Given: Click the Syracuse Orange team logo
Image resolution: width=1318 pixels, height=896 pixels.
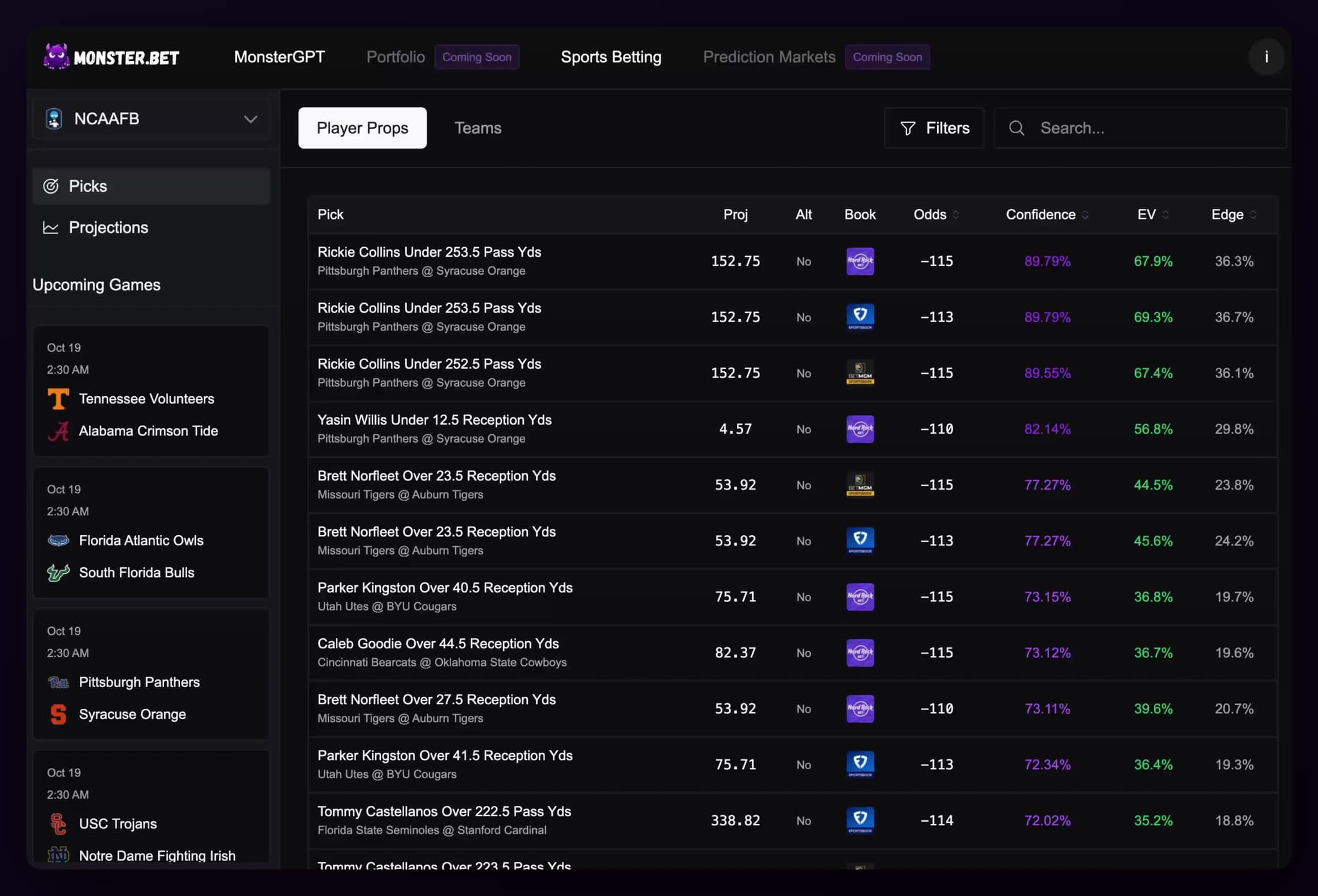Looking at the screenshot, I should [x=59, y=714].
